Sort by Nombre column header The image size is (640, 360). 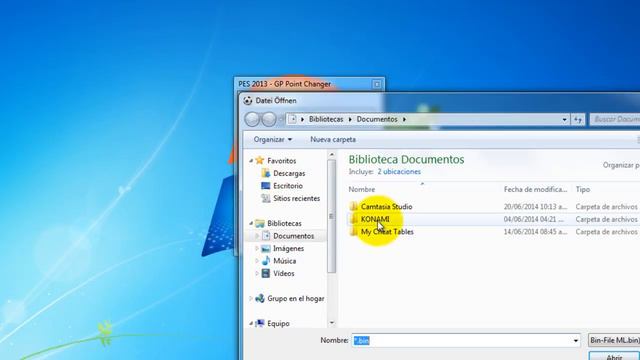362,189
